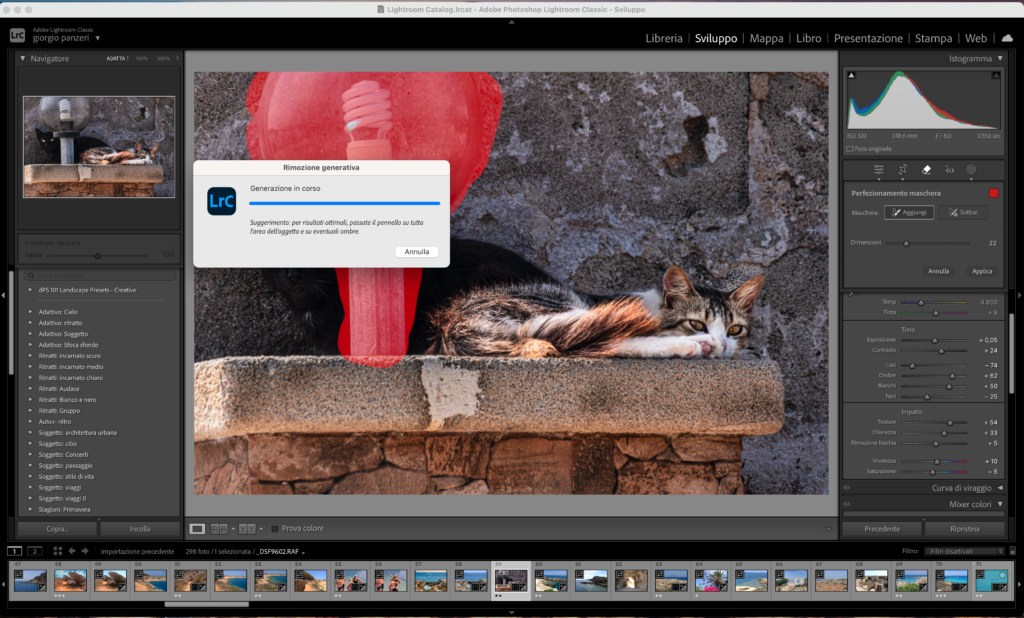The width and height of the screenshot is (1024, 618).
Task: Select the Crop tool in the tool strip
Action: (902, 170)
